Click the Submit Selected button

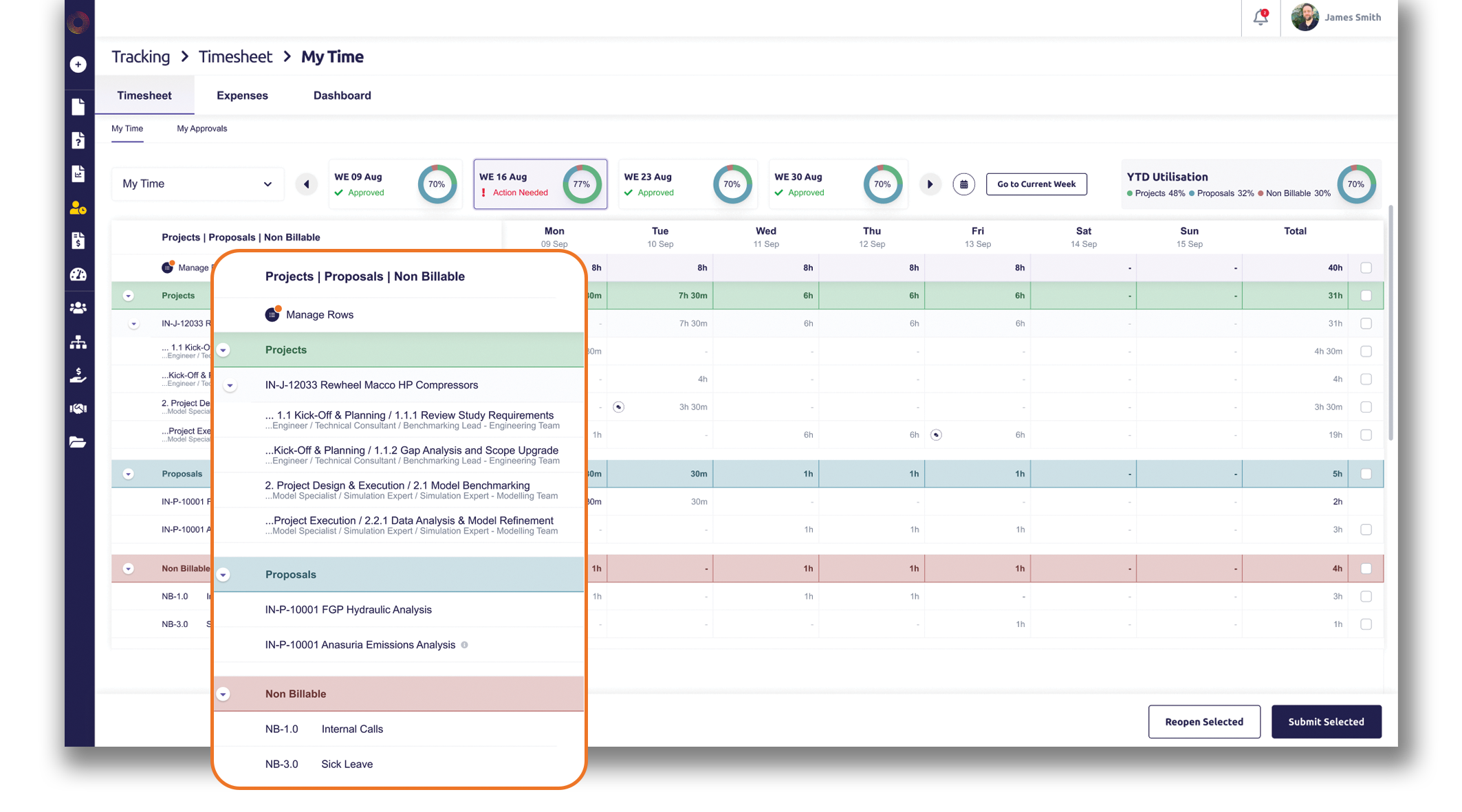(1325, 721)
